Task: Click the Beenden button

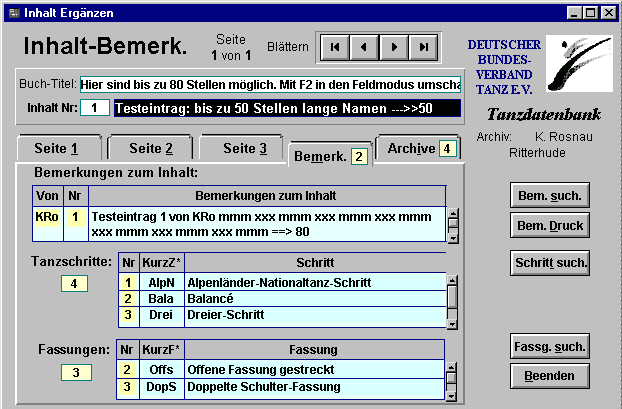Action: point(550,376)
